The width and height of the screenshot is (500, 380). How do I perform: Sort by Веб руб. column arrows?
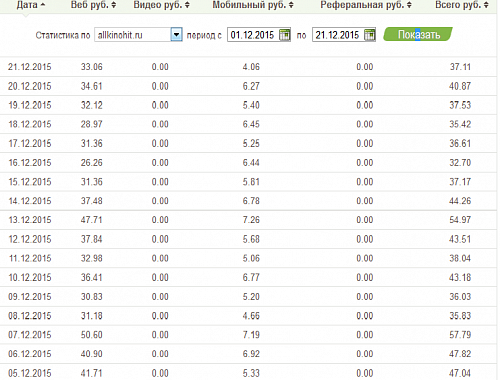pos(114,5)
